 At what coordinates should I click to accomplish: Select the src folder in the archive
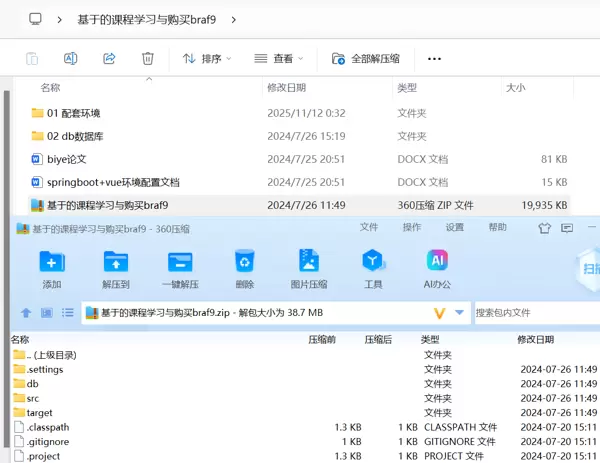coord(33,398)
